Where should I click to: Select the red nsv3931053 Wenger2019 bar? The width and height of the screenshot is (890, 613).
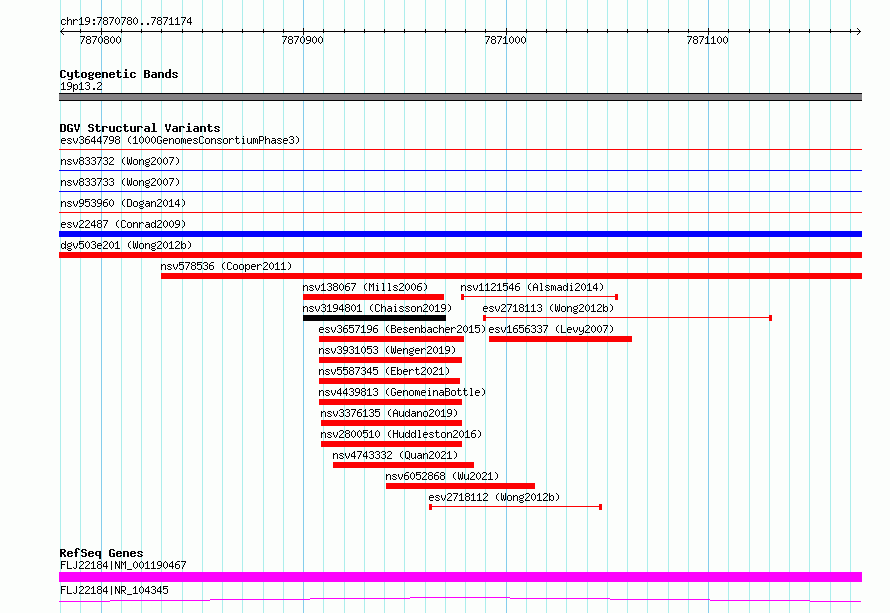coord(391,360)
